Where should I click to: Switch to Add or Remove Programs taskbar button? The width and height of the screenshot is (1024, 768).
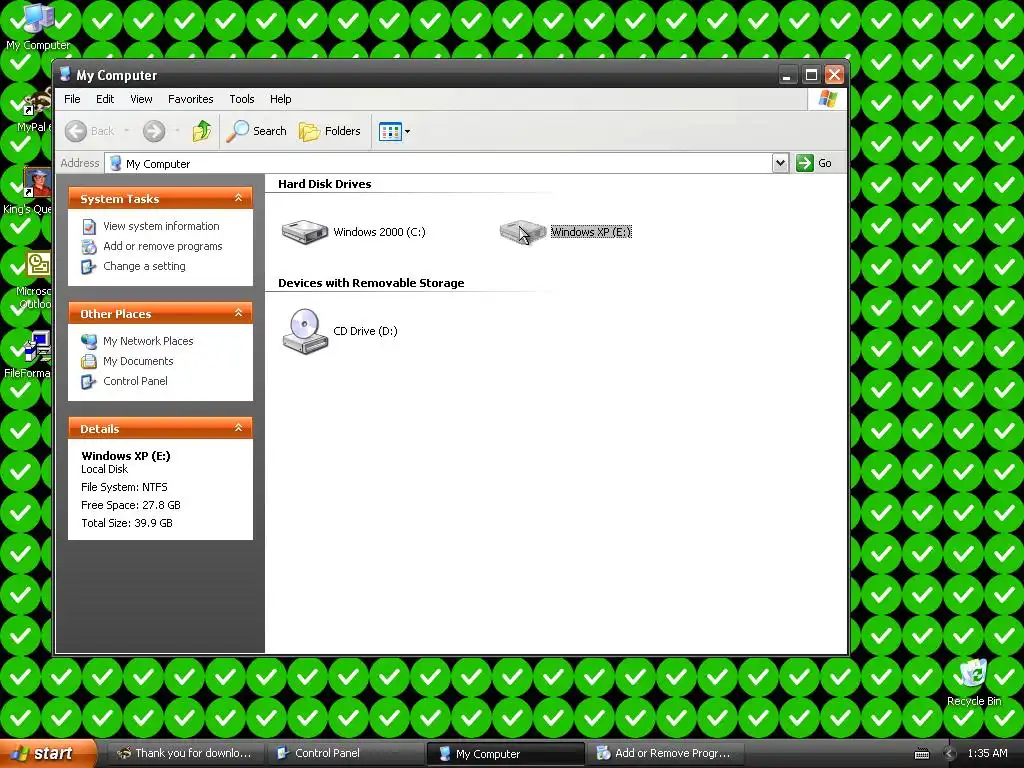tap(665, 753)
